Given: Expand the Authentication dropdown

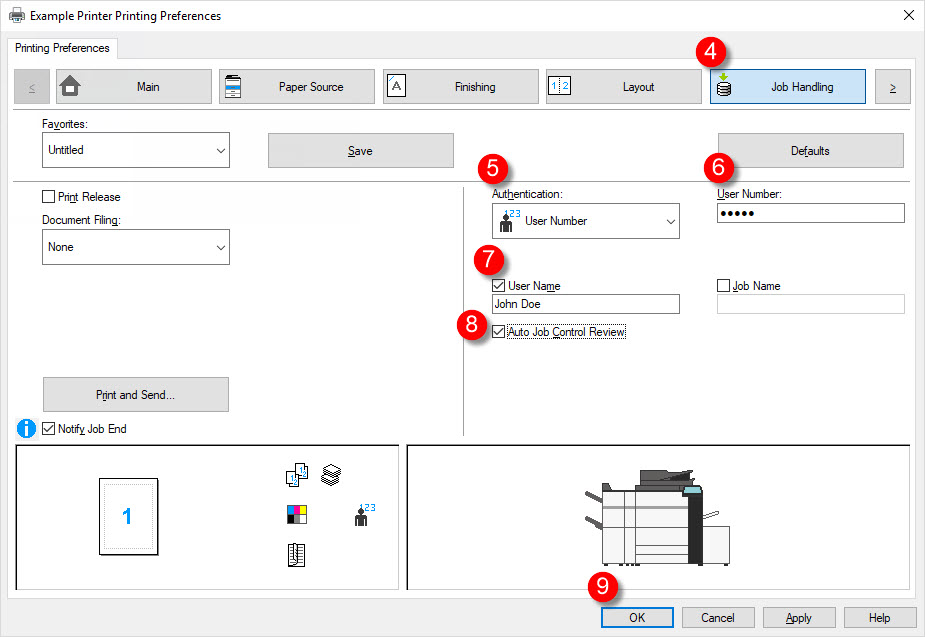Looking at the screenshot, I should point(668,220).
